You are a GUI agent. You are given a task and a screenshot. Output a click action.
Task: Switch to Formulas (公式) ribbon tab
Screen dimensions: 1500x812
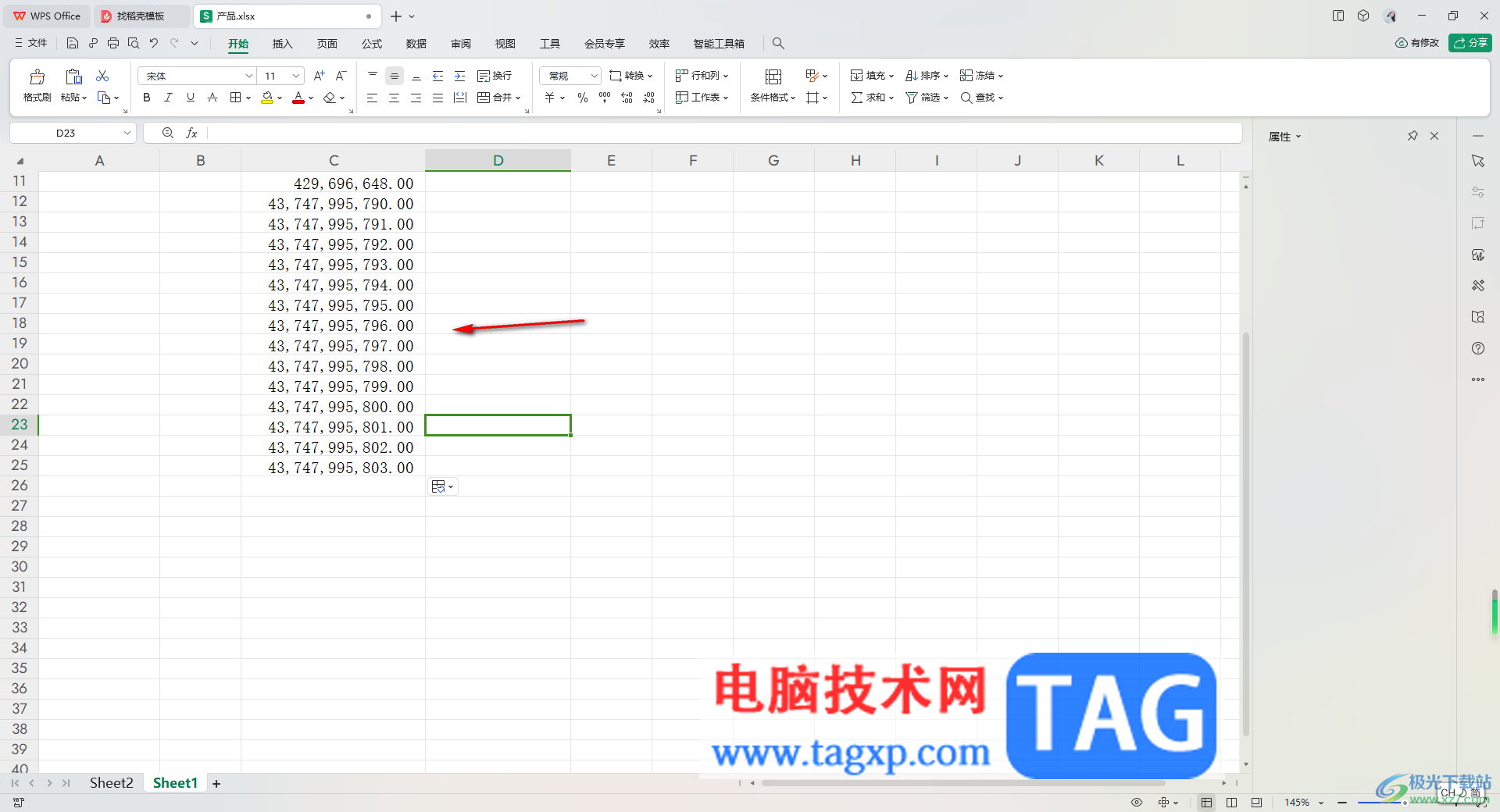372,44
